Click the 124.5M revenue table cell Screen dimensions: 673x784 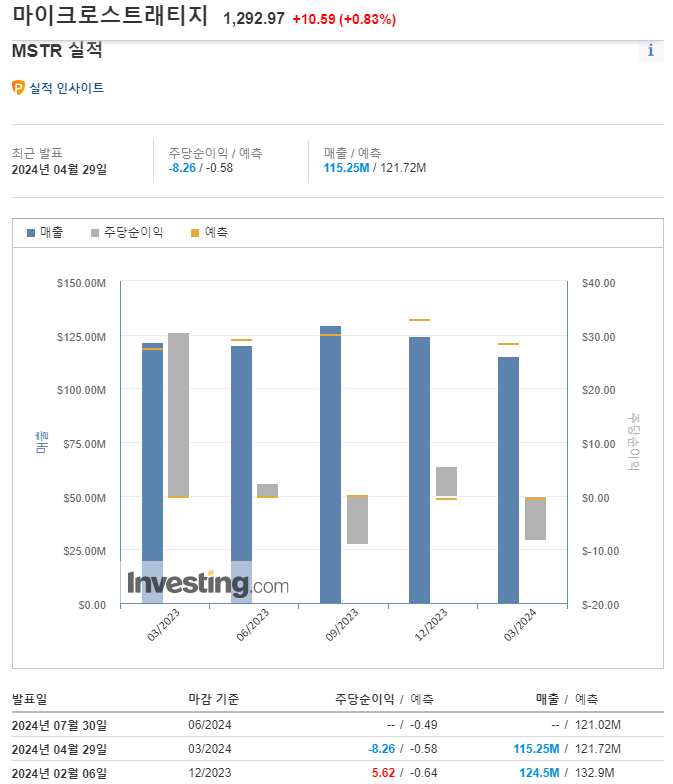[540, 773]
